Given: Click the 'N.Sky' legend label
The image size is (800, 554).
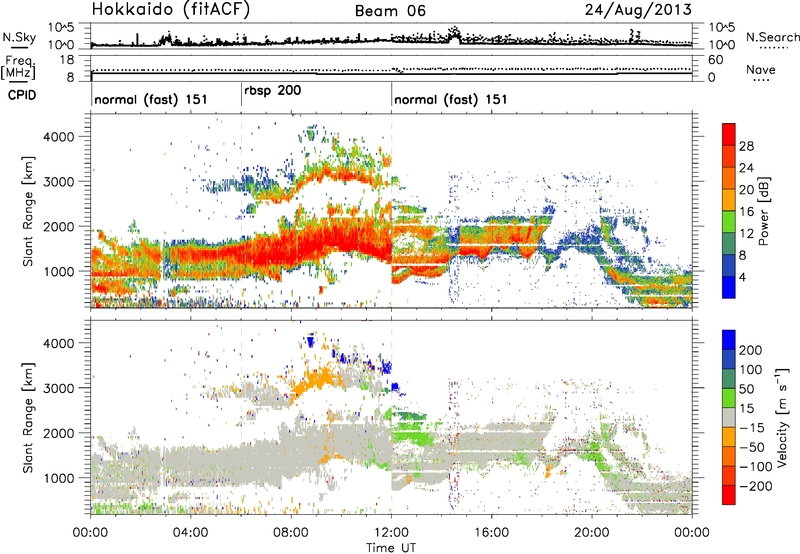Looking at the screenshot, I should point(19,37).
